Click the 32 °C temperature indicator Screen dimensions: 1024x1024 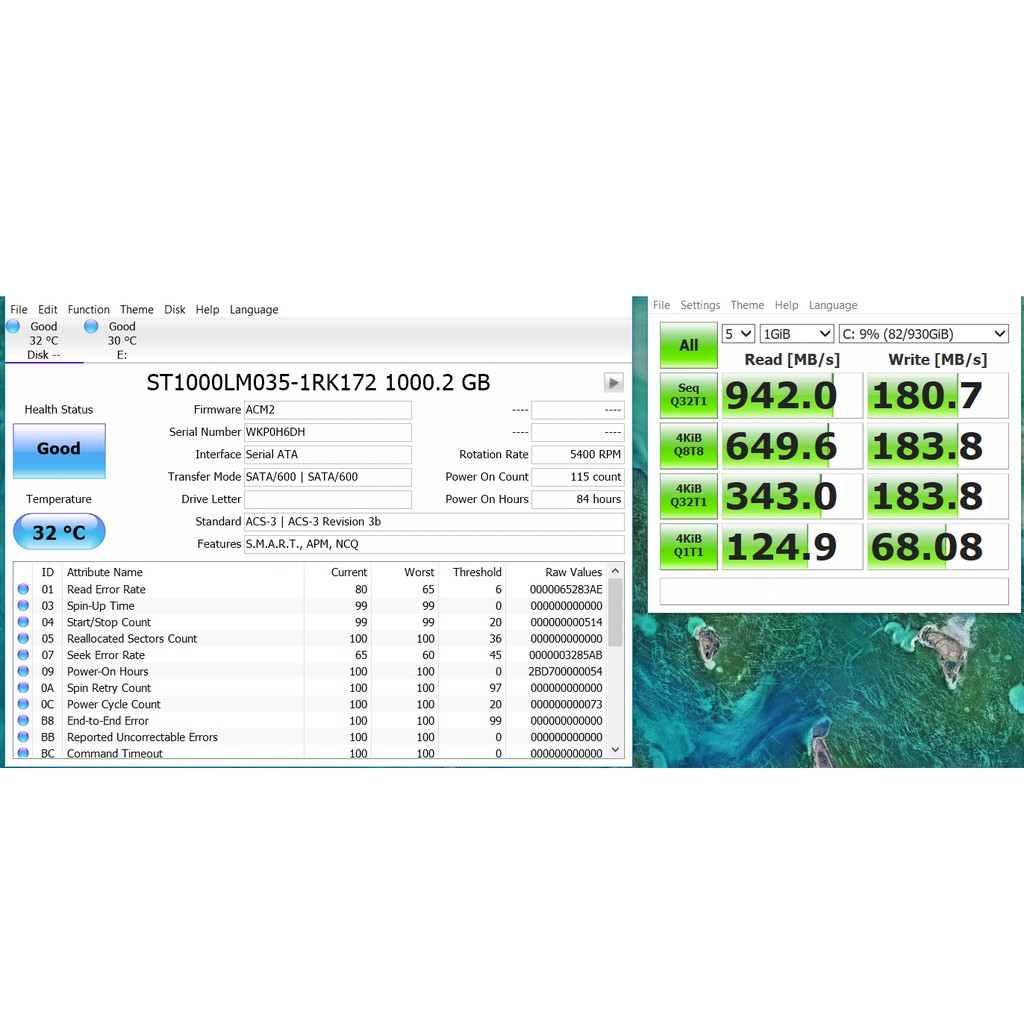[59, 532]
